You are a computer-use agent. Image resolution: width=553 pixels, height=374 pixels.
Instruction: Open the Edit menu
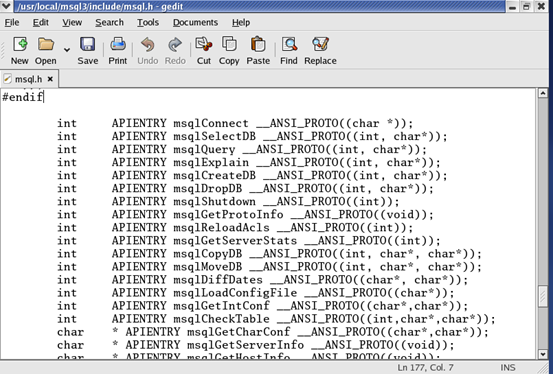(x=41, y=23)
